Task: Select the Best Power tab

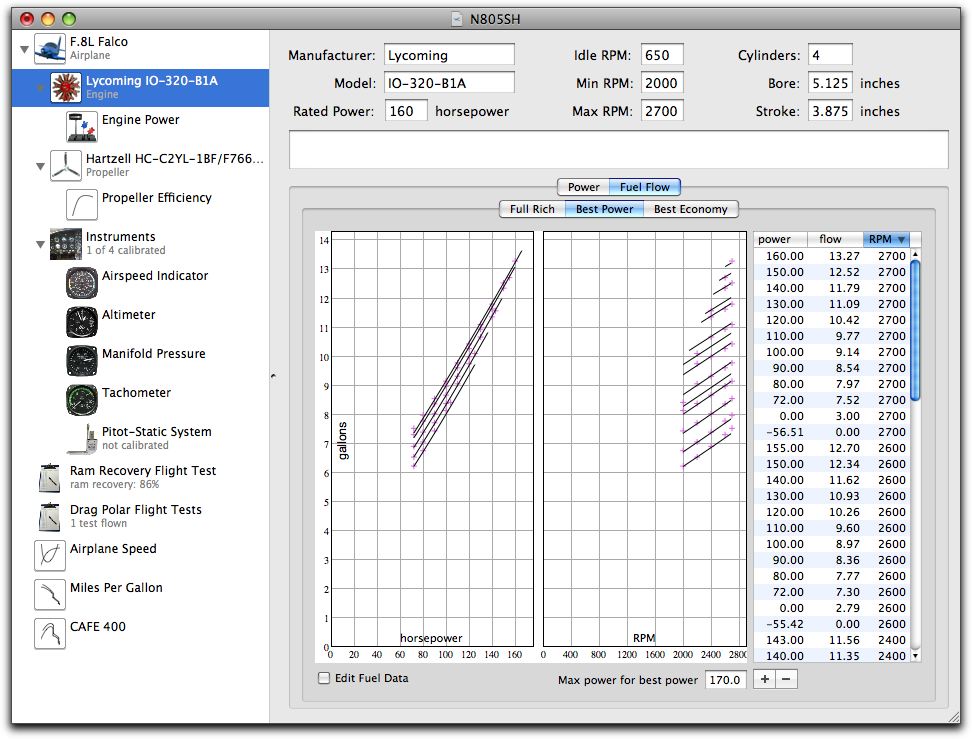Action: (604, 209)
